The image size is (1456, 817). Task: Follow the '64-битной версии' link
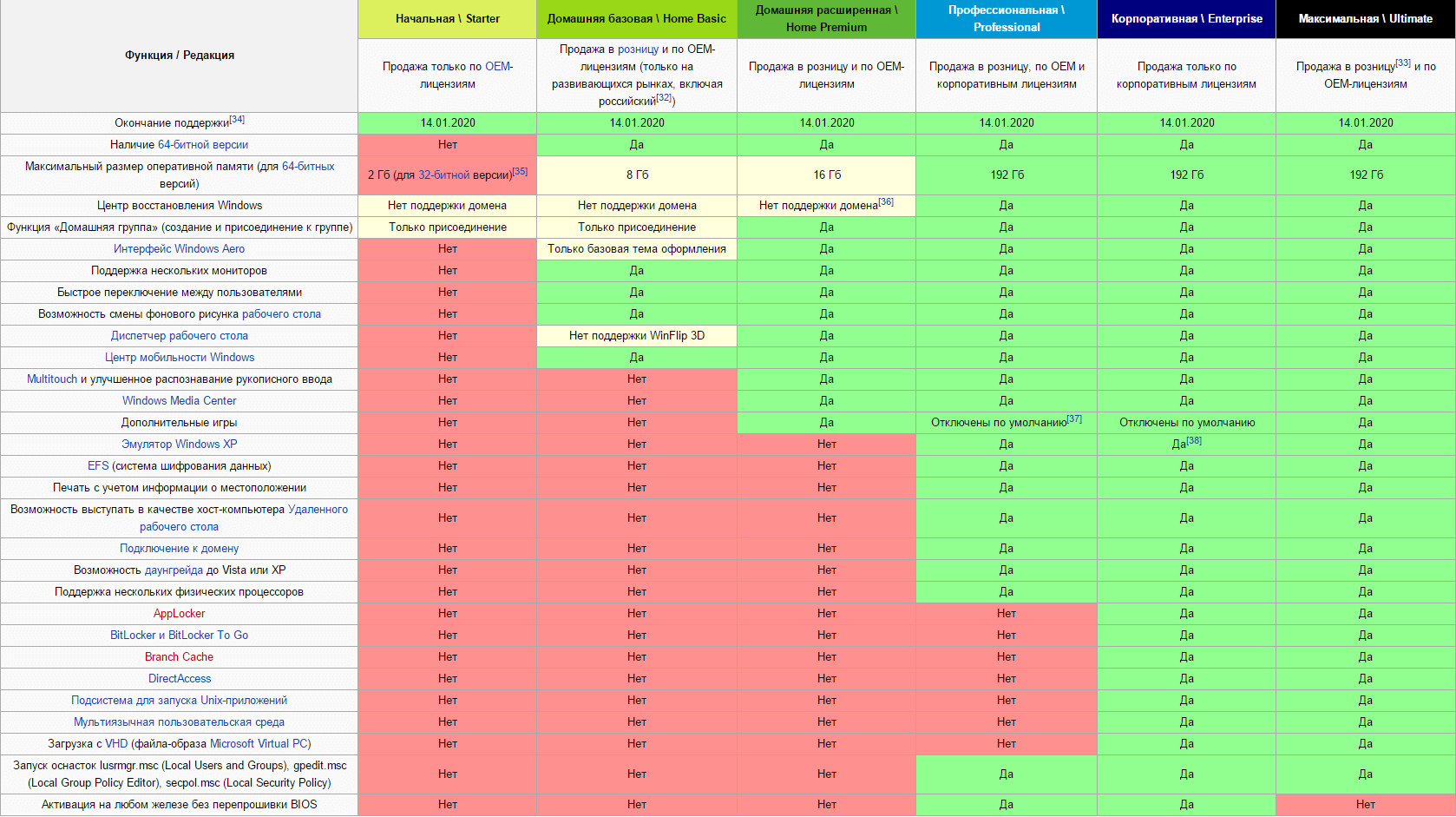coord(203,144)
